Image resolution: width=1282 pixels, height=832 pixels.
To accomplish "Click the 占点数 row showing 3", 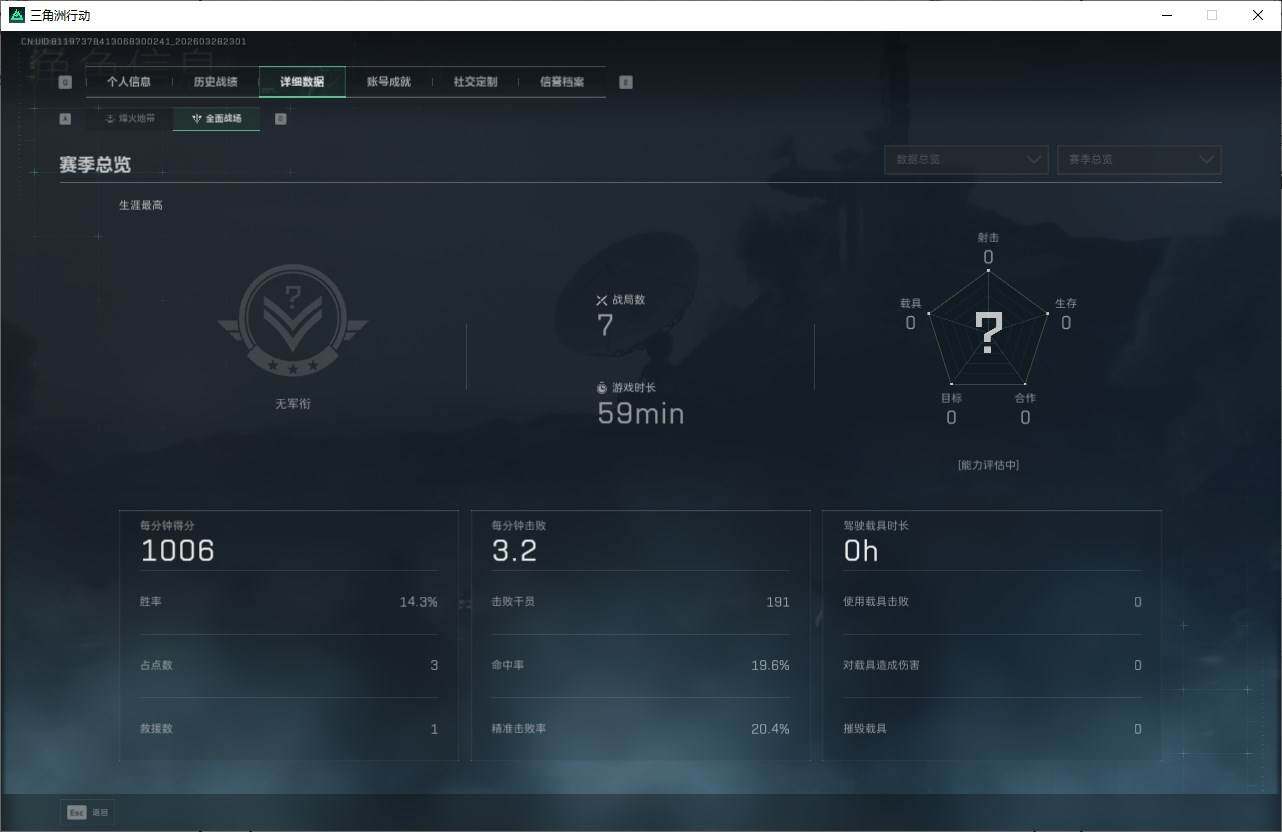I will (289, 666).
